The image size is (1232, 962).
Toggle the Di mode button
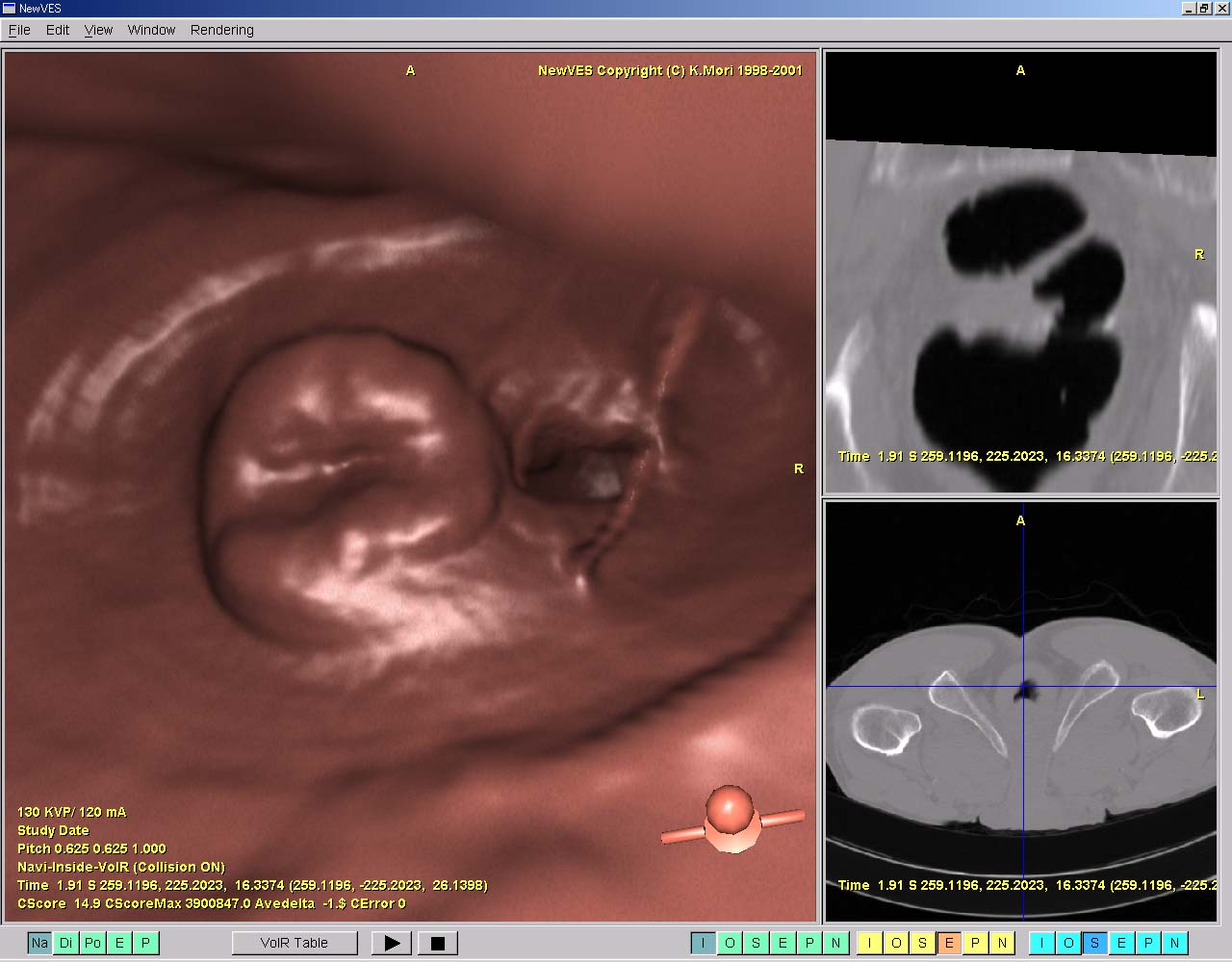pyautogui.click(x=65, y=943)
